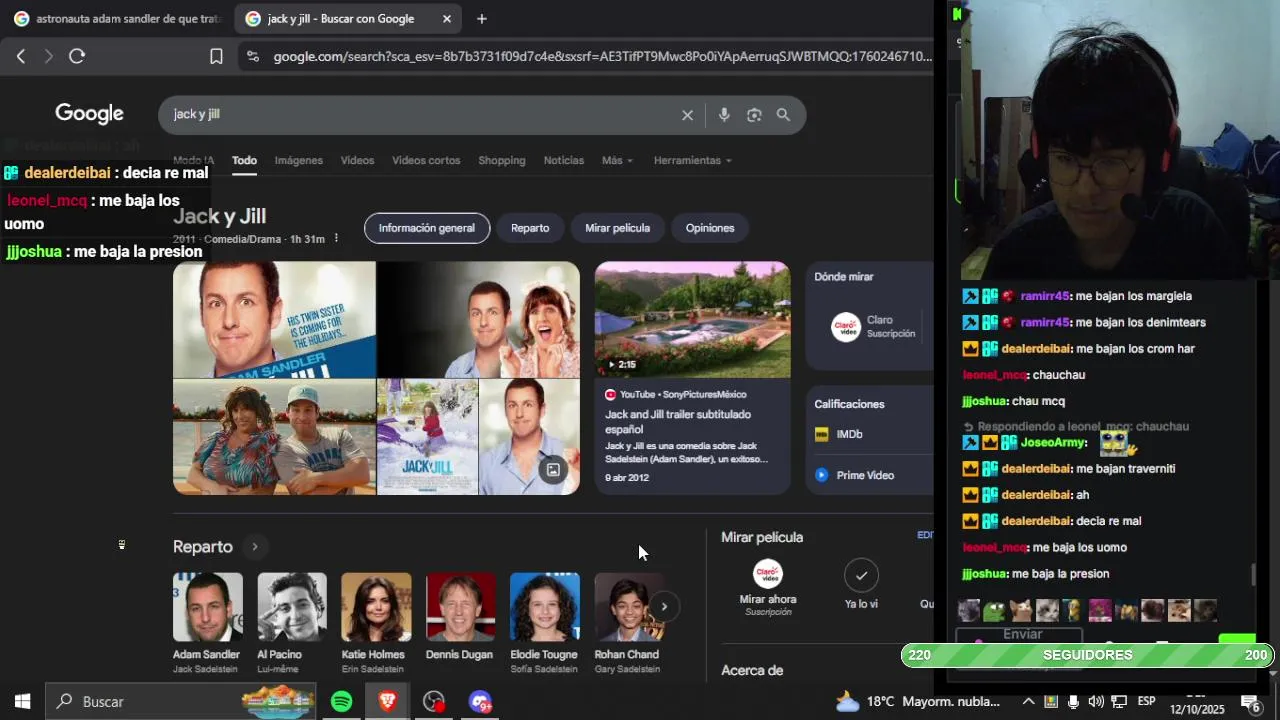
Task: Go back using browser back arrow
Action: tap(21, 57)
